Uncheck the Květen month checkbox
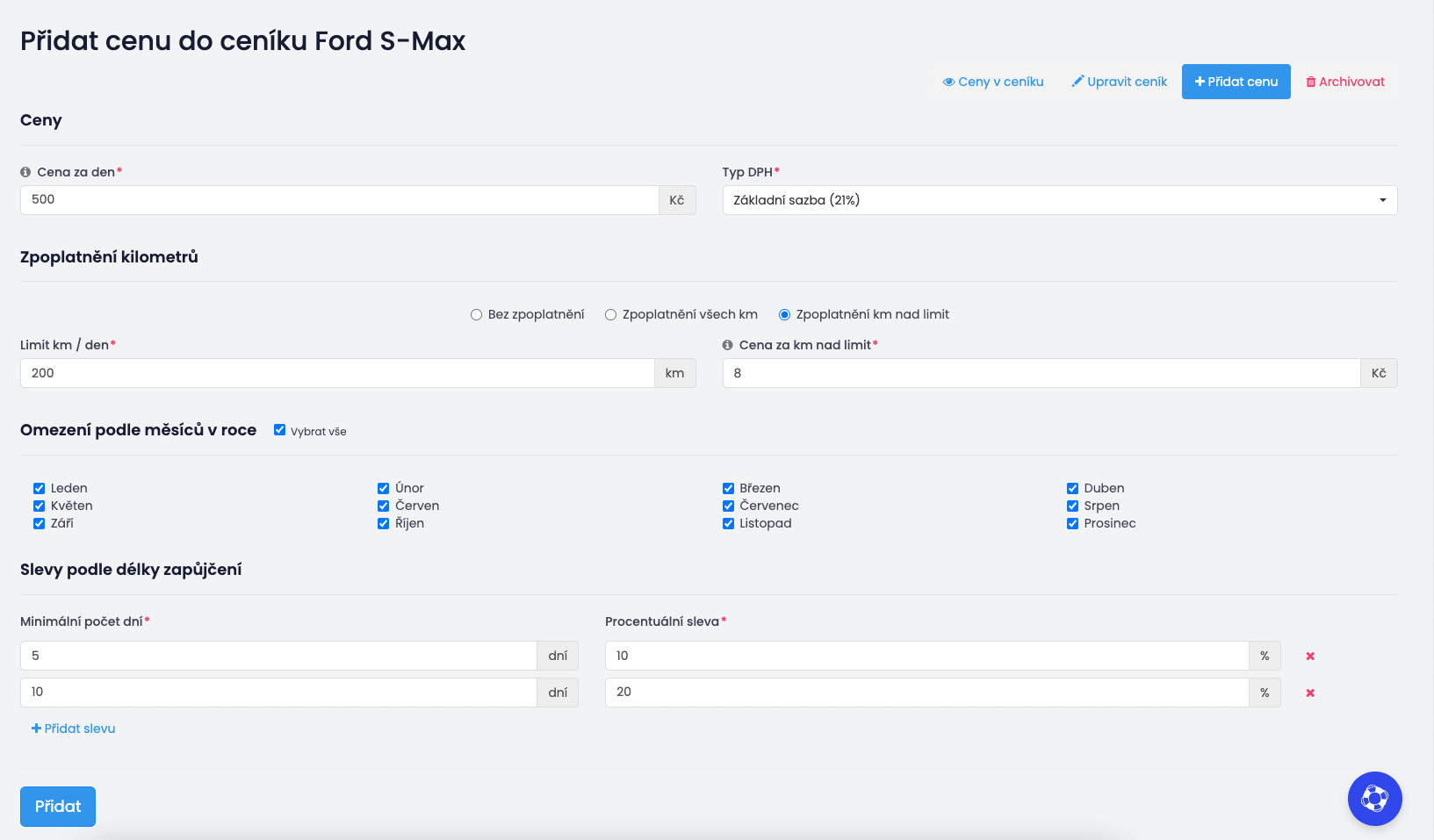 pyautogui.click(x=39, y=506)
